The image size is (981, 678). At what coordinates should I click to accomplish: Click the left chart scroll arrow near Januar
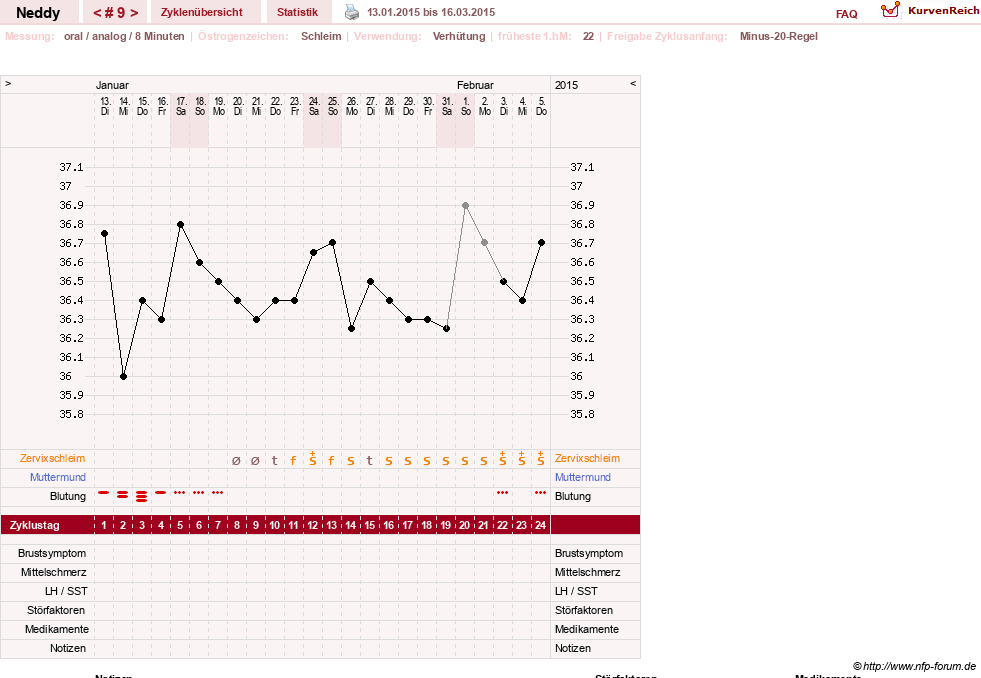point(8,83)
